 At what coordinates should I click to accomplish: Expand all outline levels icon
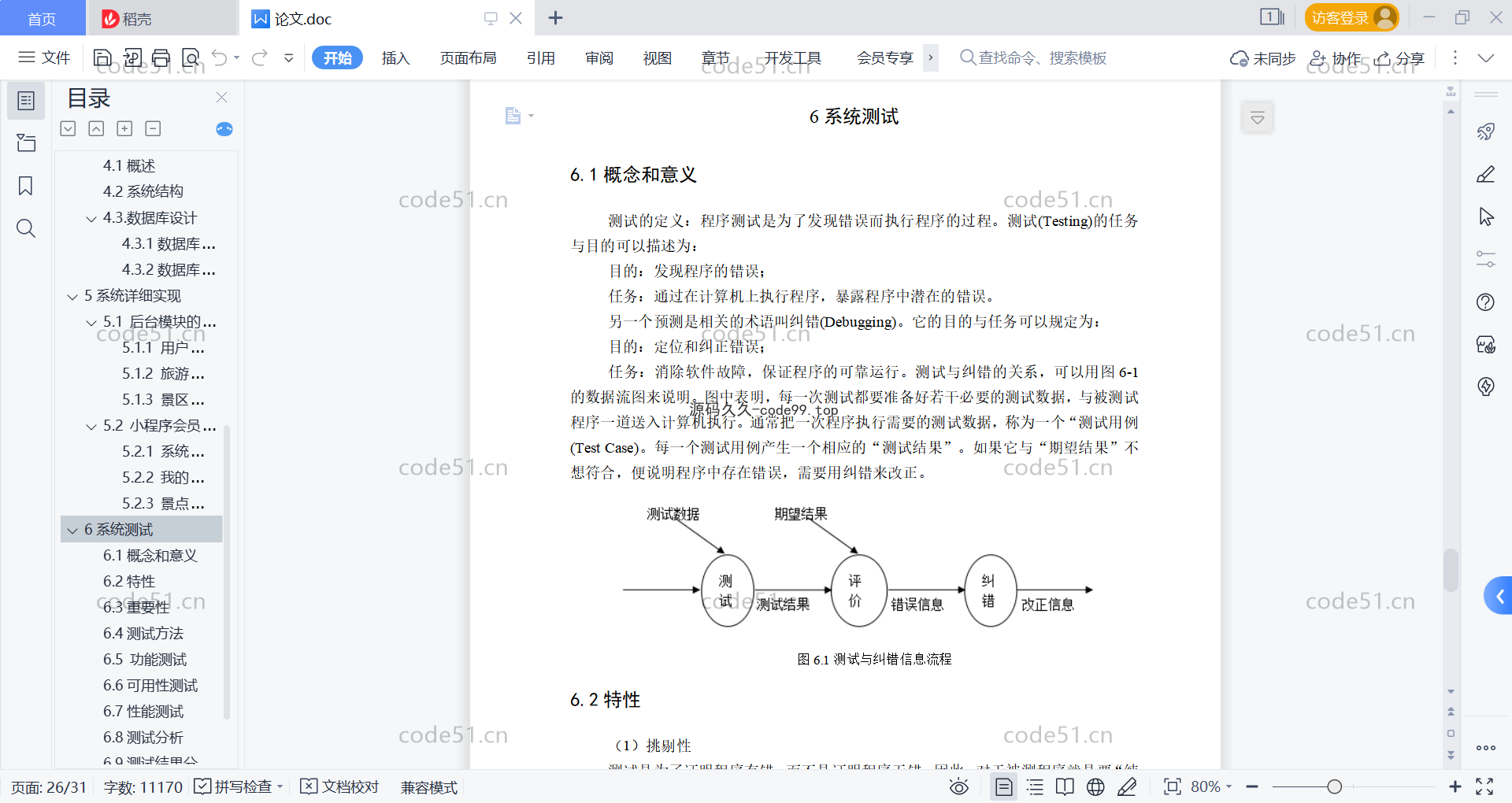pyautogui.click(x=69, y=128)
